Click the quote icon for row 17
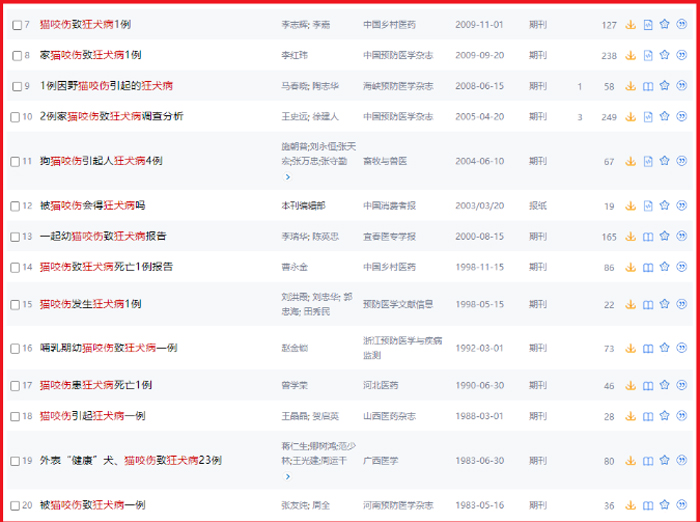The image size is (700, 522). 682,386
